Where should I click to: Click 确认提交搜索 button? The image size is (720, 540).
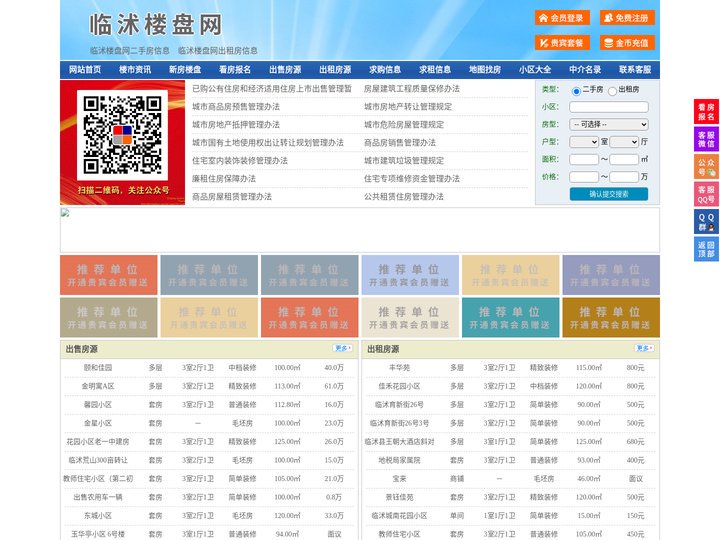pos(609,194)
